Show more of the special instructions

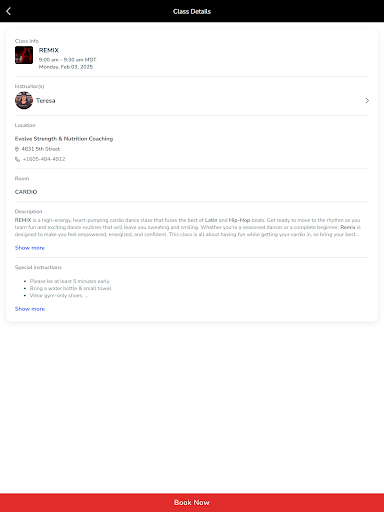30,309
